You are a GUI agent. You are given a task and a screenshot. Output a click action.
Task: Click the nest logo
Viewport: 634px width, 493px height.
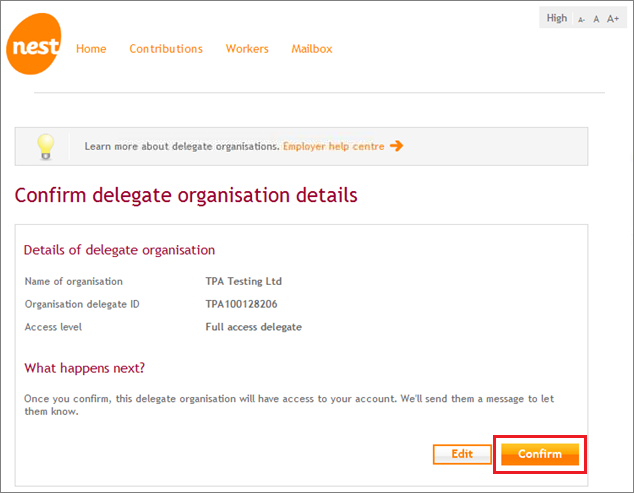point(34,44)
